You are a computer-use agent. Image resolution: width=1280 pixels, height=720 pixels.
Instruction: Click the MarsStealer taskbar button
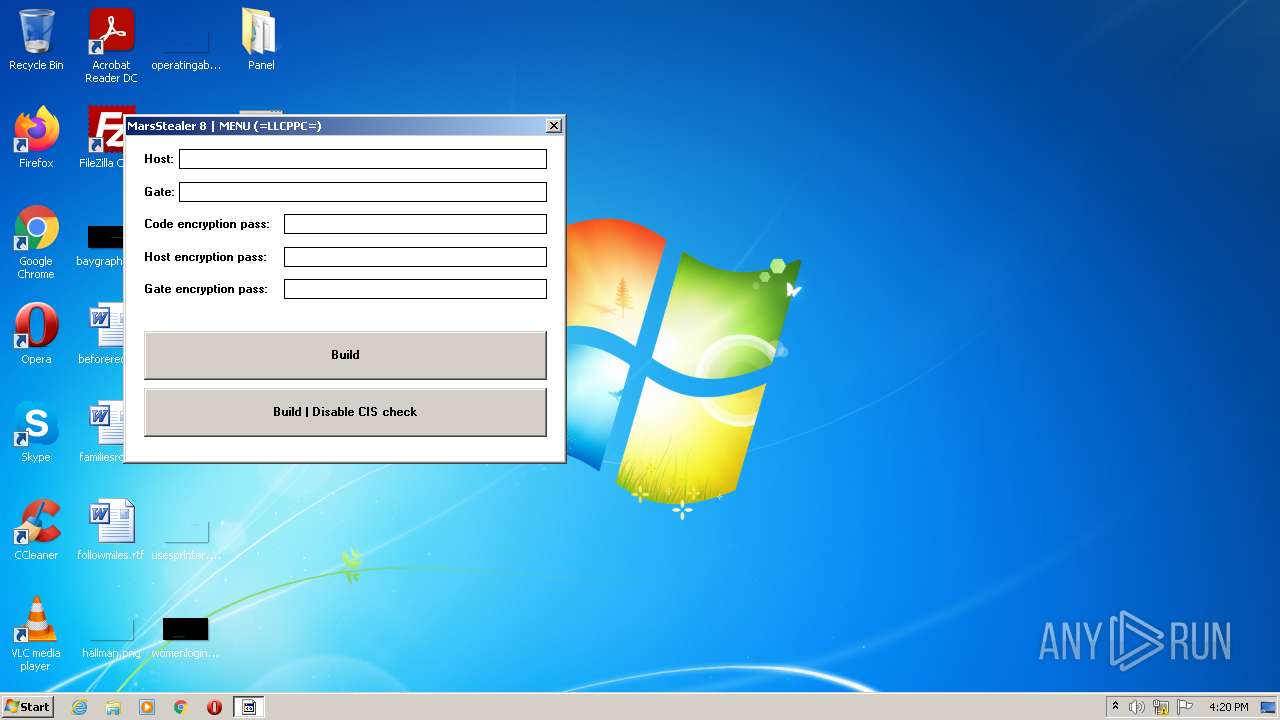(x=249, y=707)
